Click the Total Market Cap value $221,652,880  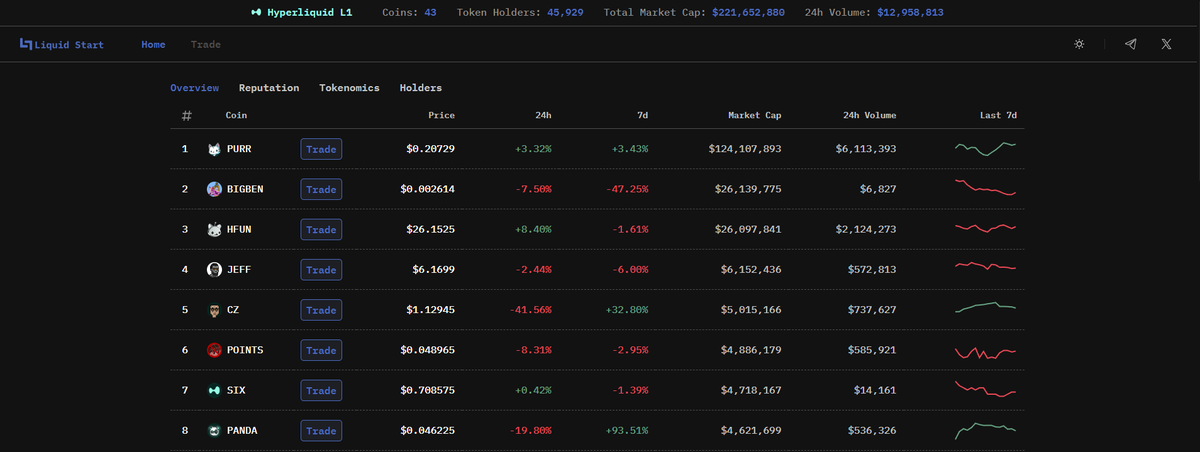[748, 13]
